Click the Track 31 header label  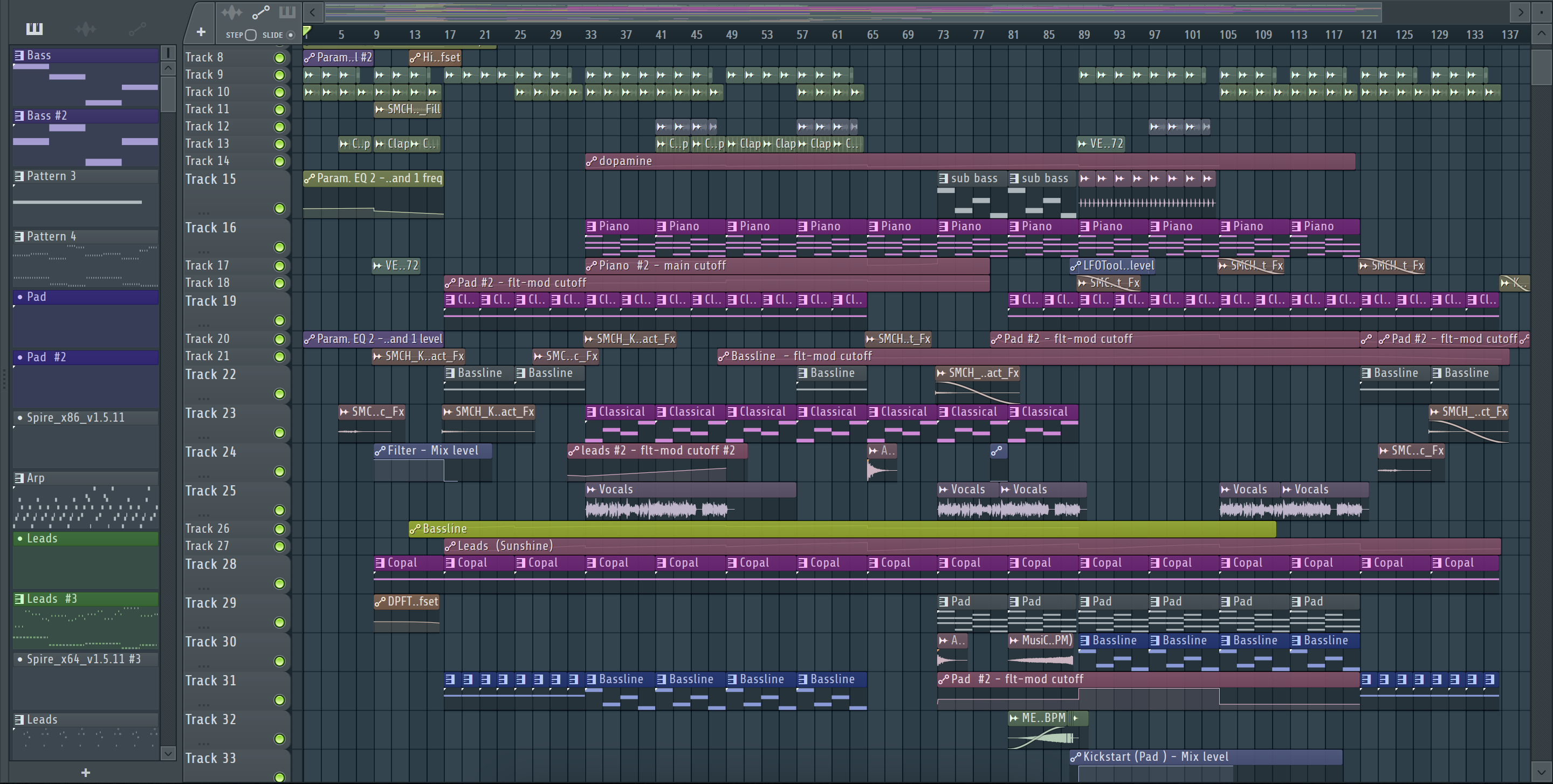pos(210,680)
